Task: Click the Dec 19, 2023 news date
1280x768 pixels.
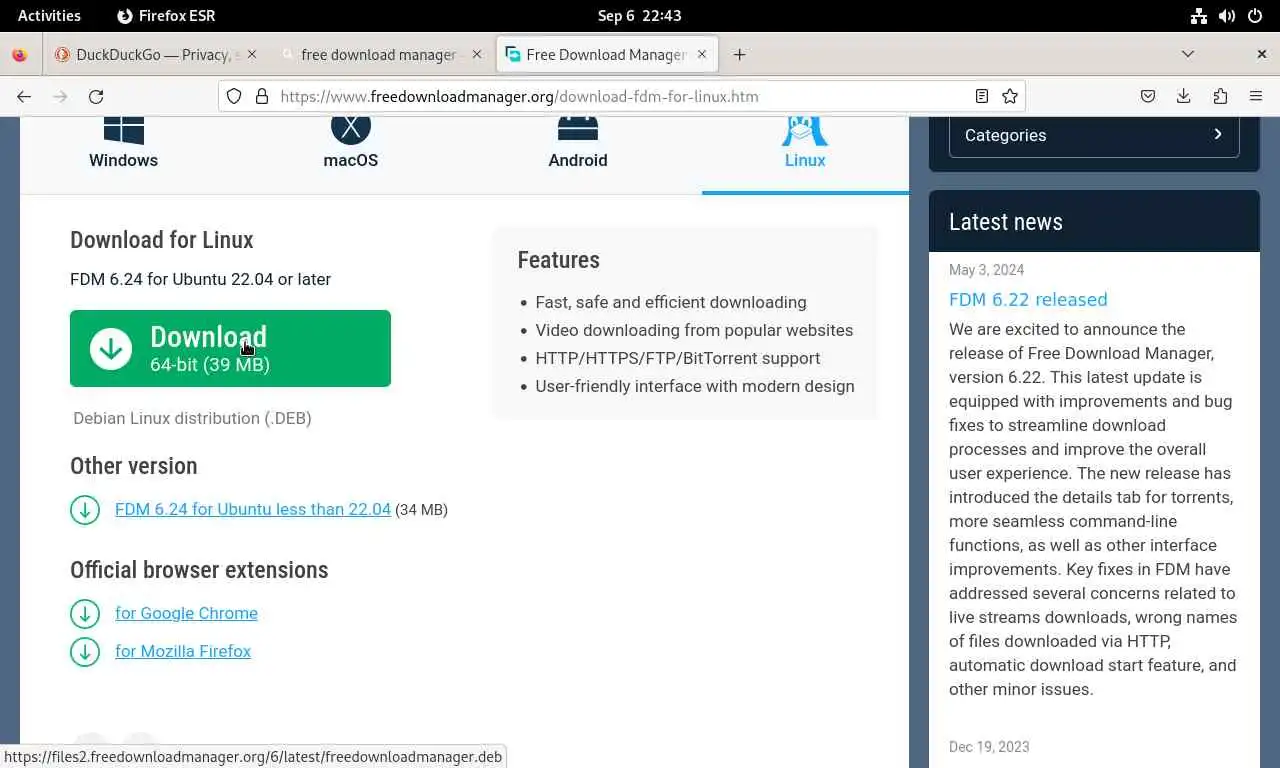Action: pyautogui.click(x=989, y=747)
